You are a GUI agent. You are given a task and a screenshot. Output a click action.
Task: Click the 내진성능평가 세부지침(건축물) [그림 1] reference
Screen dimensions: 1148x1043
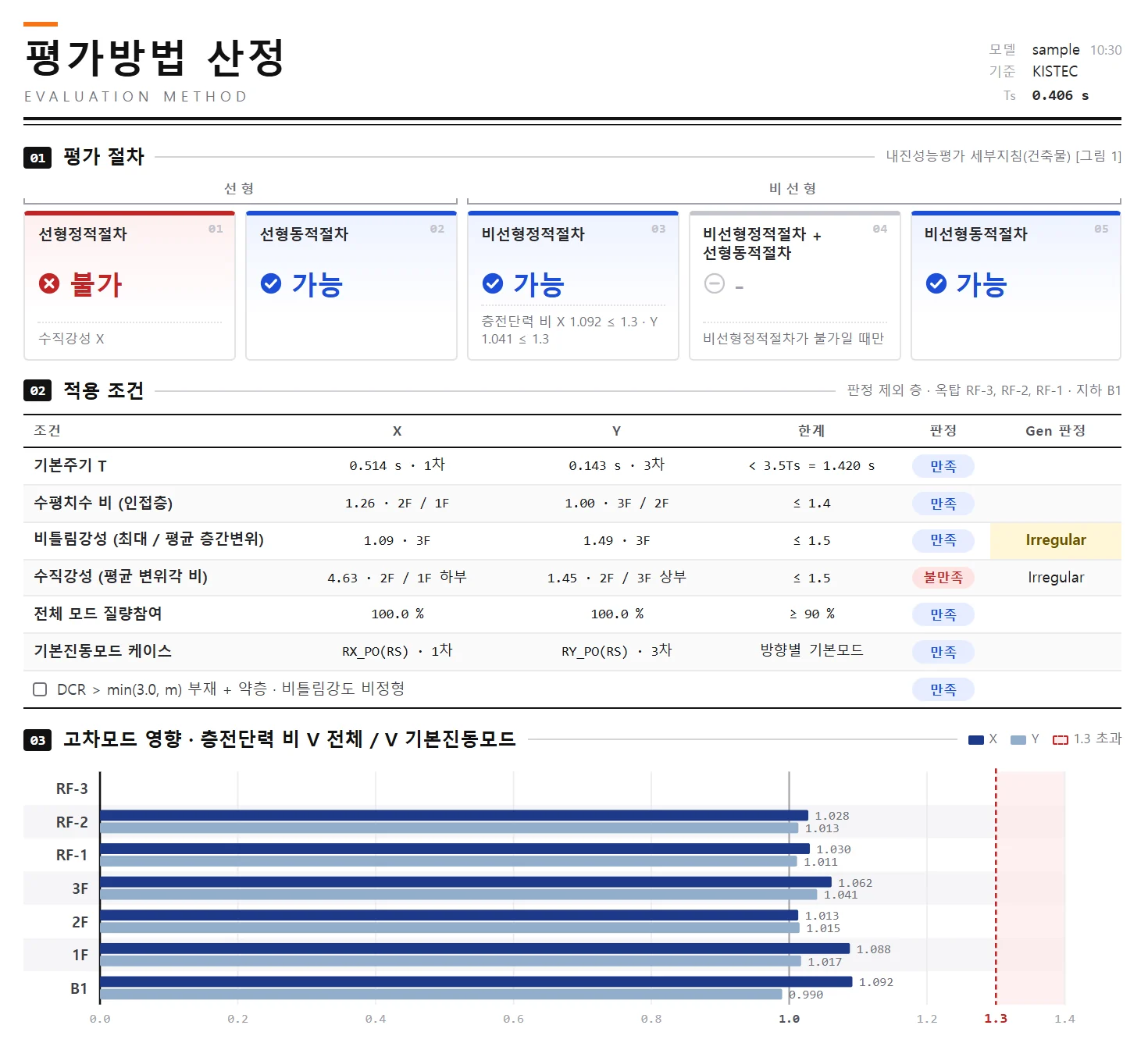[x=1004, y=156]
